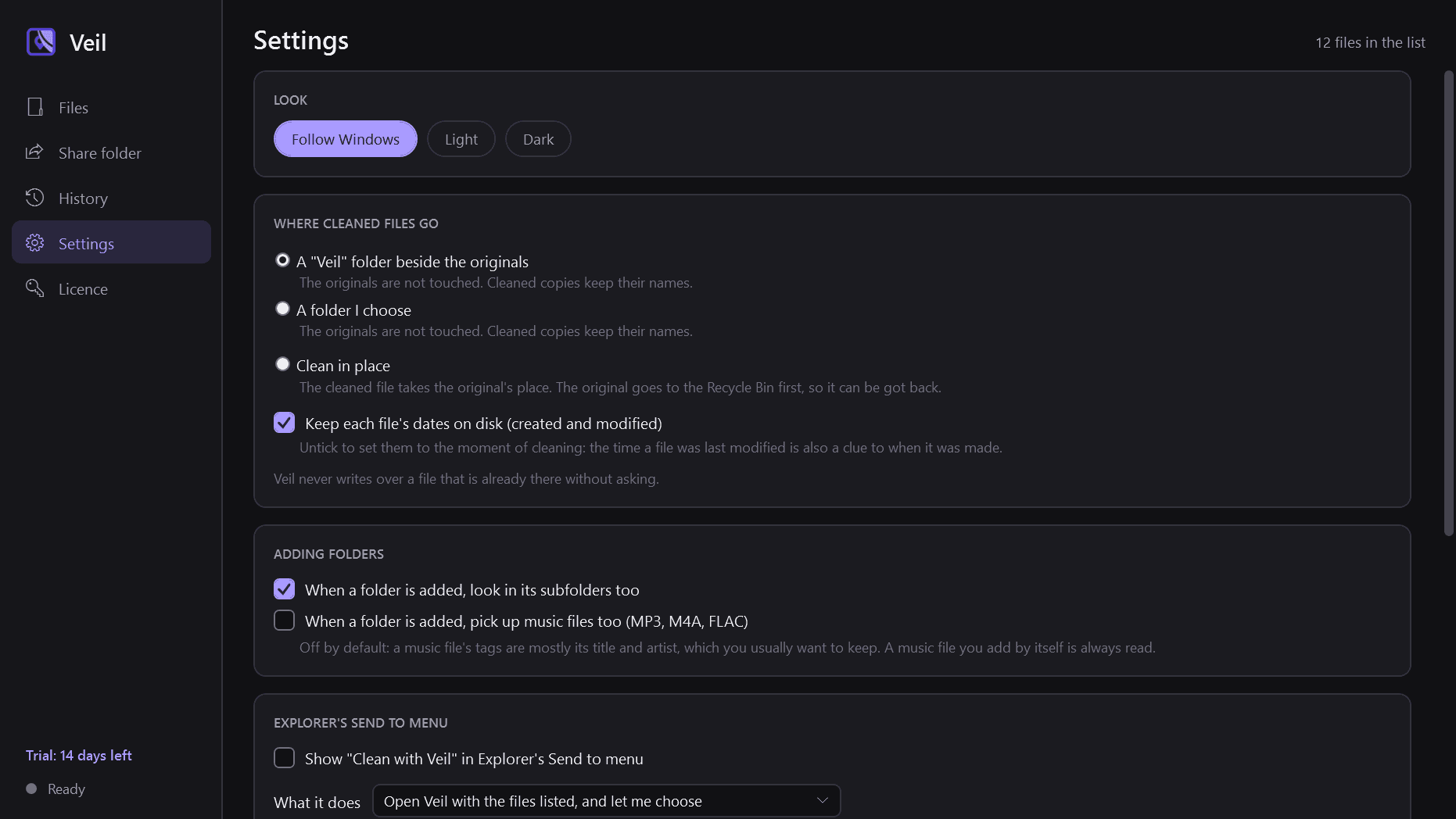Click the Licence key icon

(34, 288)
